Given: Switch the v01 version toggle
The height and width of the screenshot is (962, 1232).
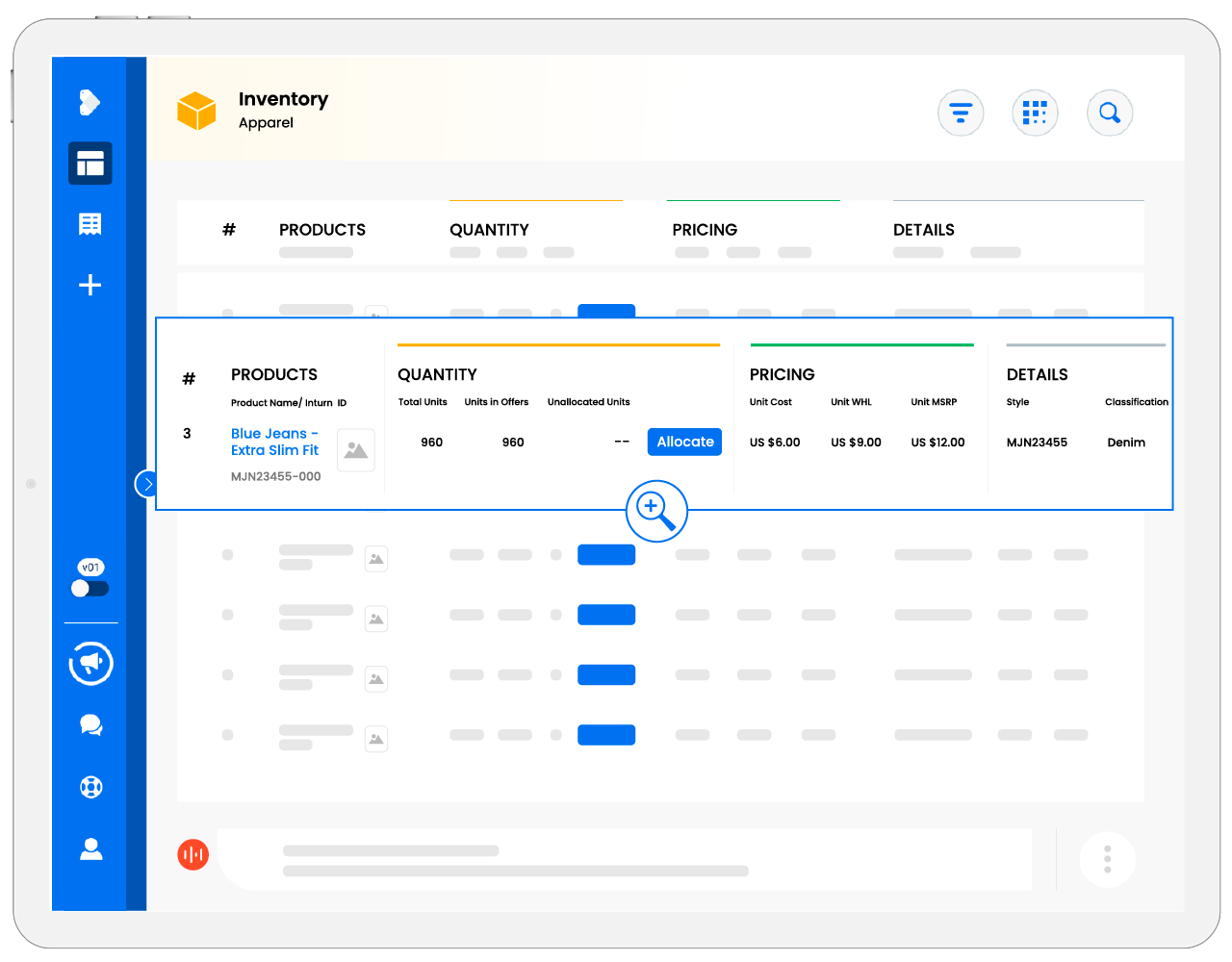Looking at the screenshot, I should click(88, 587).
